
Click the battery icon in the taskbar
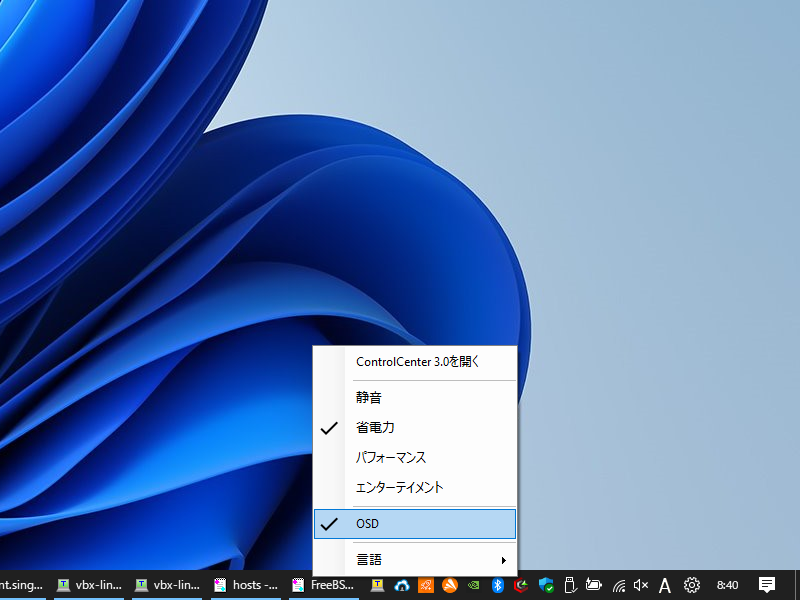[x=594, y=585]
